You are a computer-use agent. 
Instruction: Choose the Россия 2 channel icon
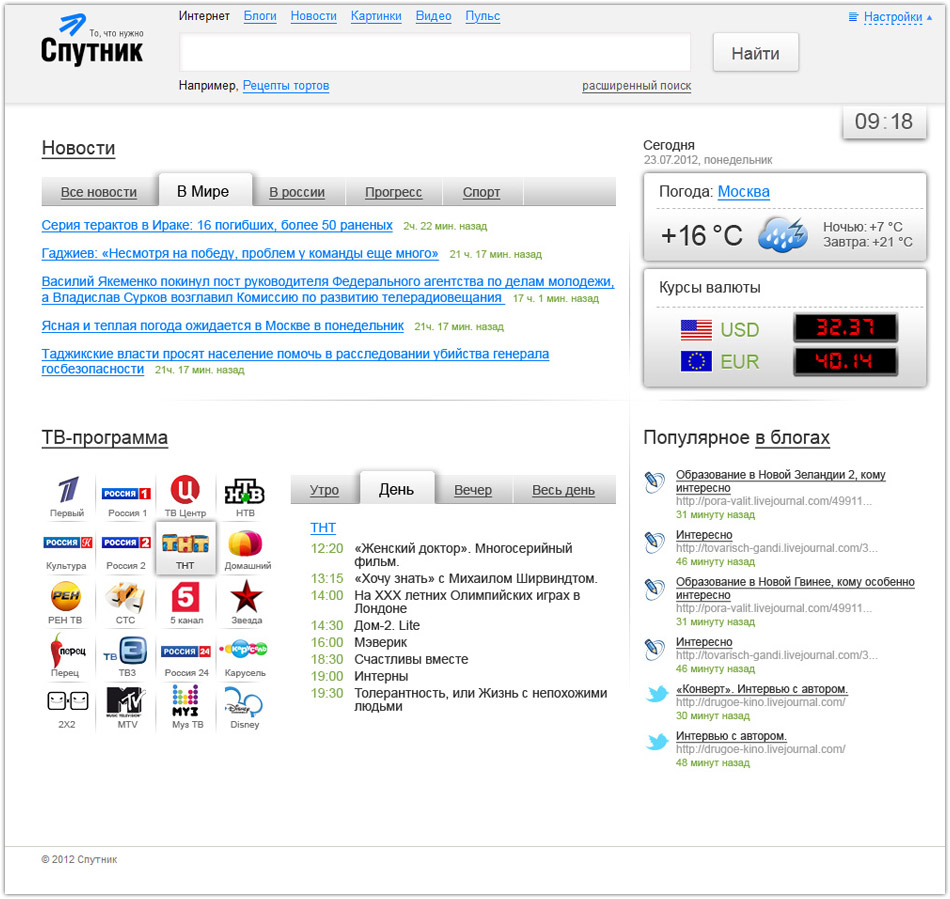(126, 542)
